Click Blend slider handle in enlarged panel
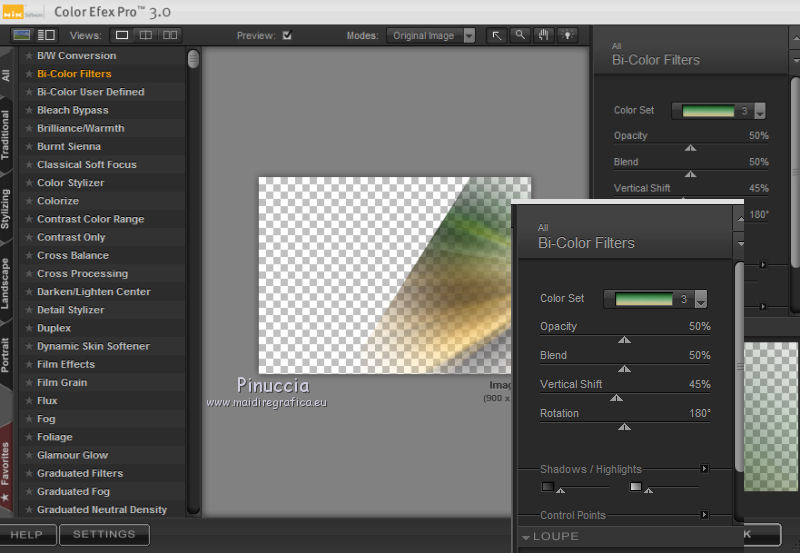Viewport: 800px width, 553px height. coord(624,369)
